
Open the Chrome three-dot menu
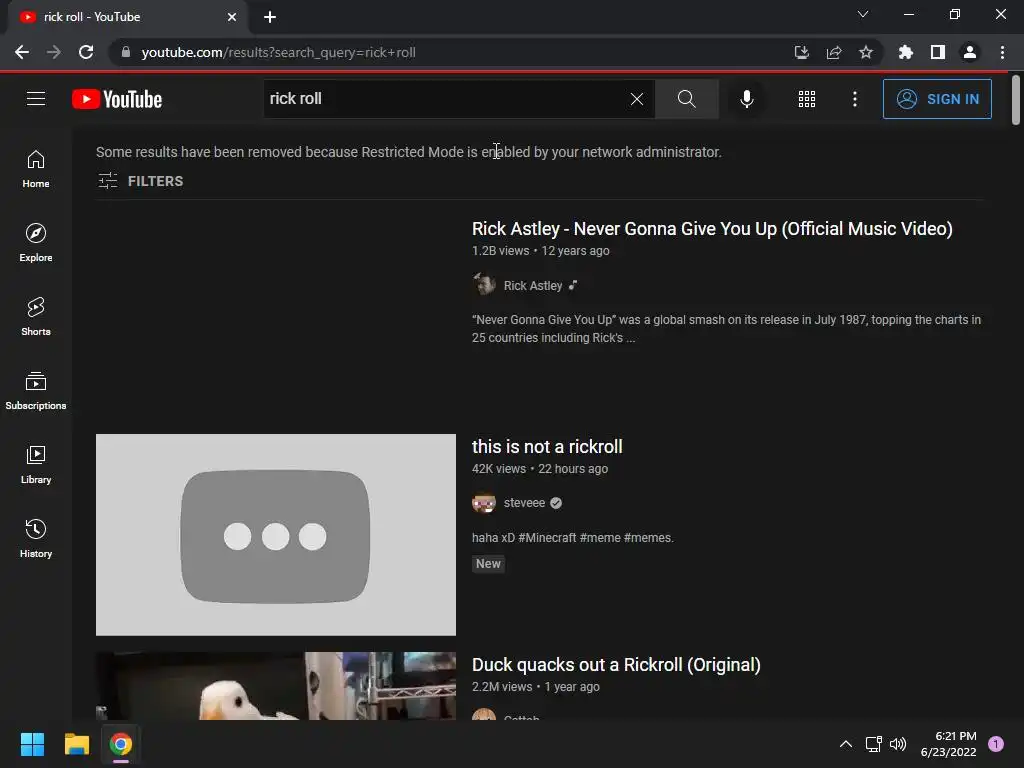(1002, 52)
